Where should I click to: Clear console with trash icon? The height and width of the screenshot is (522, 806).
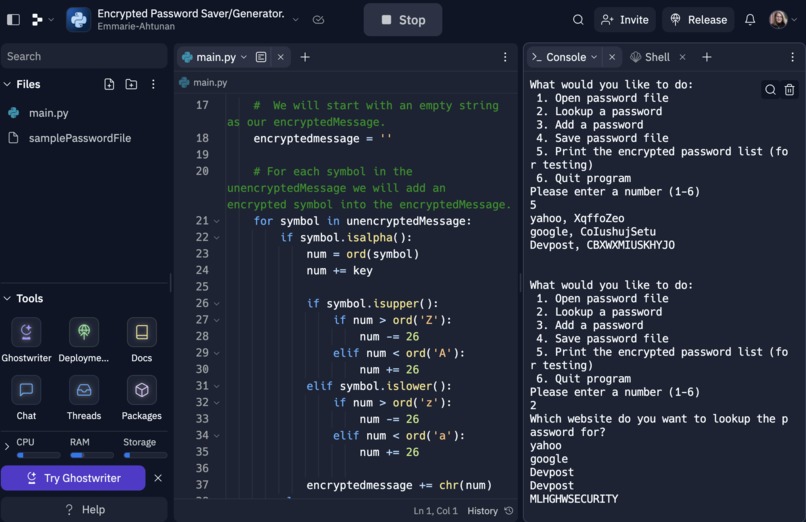789,89
